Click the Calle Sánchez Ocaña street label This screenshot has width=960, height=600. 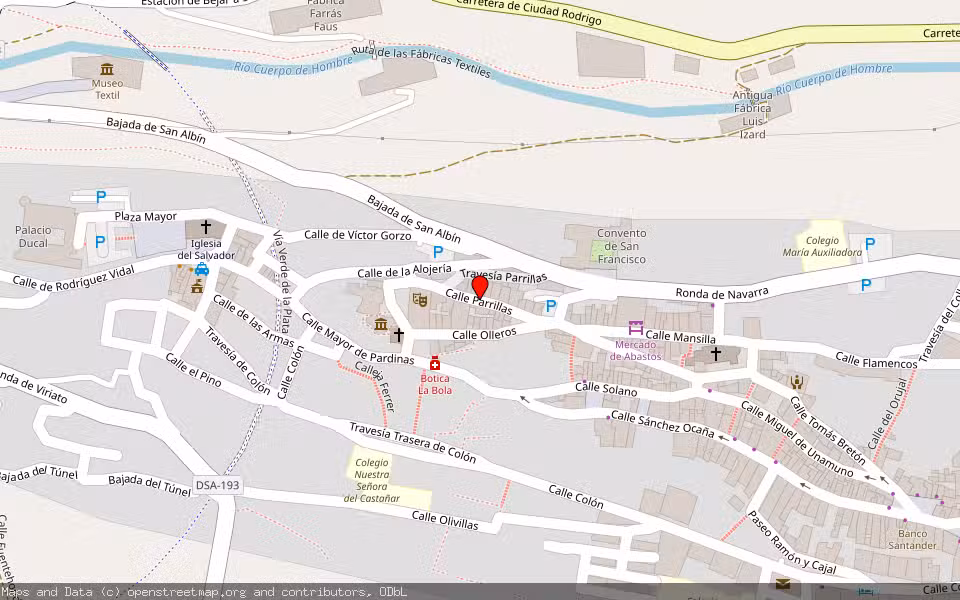662,424
